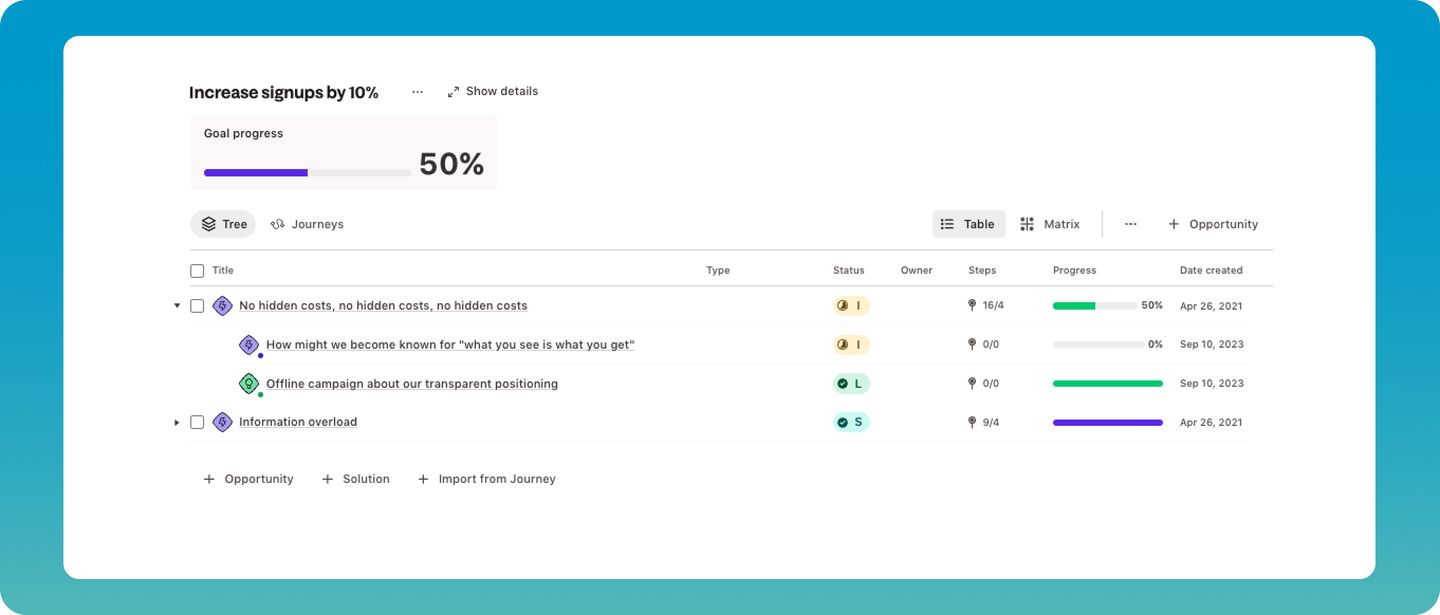Click the Apr 26, 2021 date in Information overload row

pos(1211,422)
